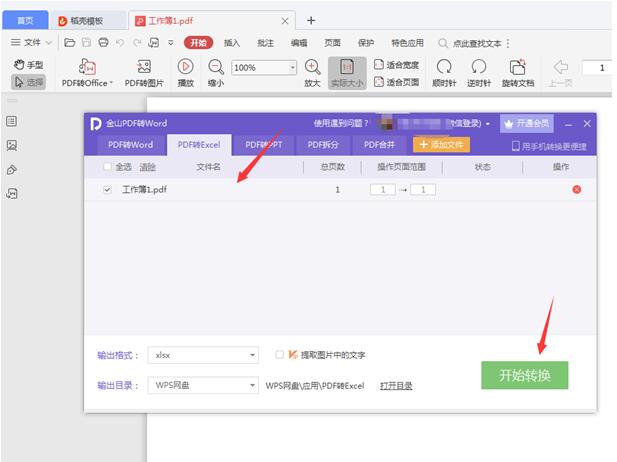The image size is (617, 462).
Task: Activate the Select tool (选择)
Action: pos(28,82)
